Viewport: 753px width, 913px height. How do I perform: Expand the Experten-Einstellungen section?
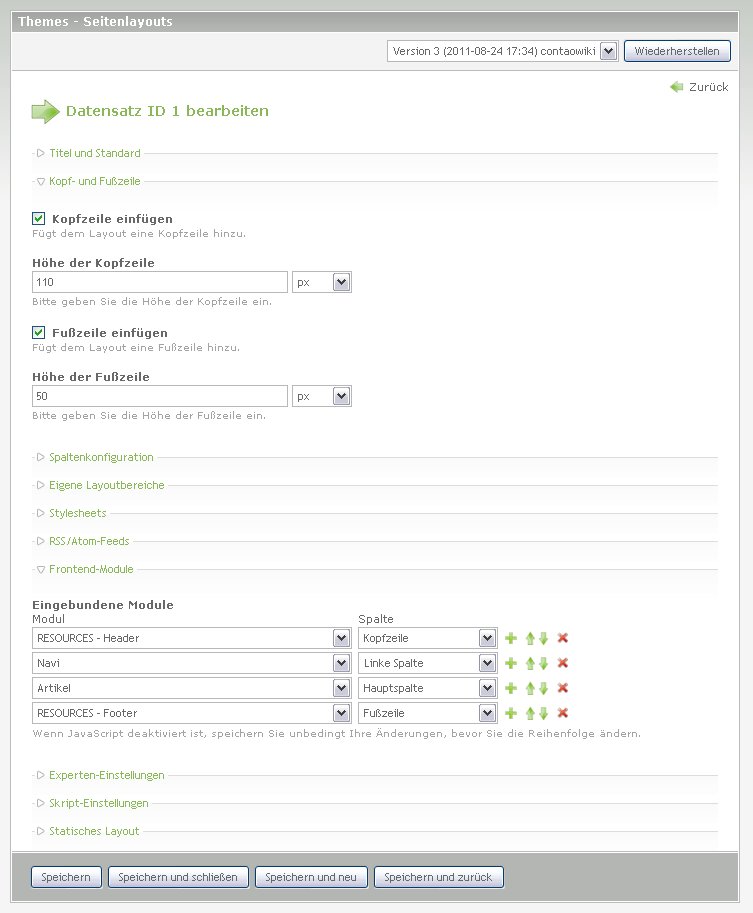point(106,775)
